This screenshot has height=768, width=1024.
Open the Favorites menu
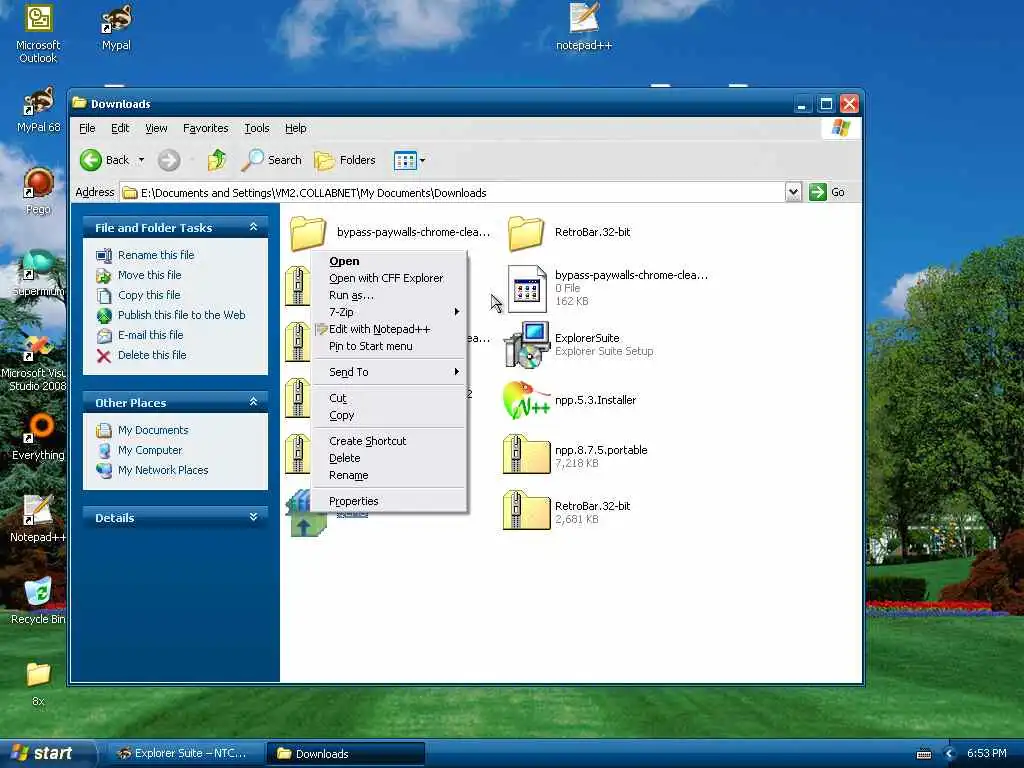click(x=206, y=128)
